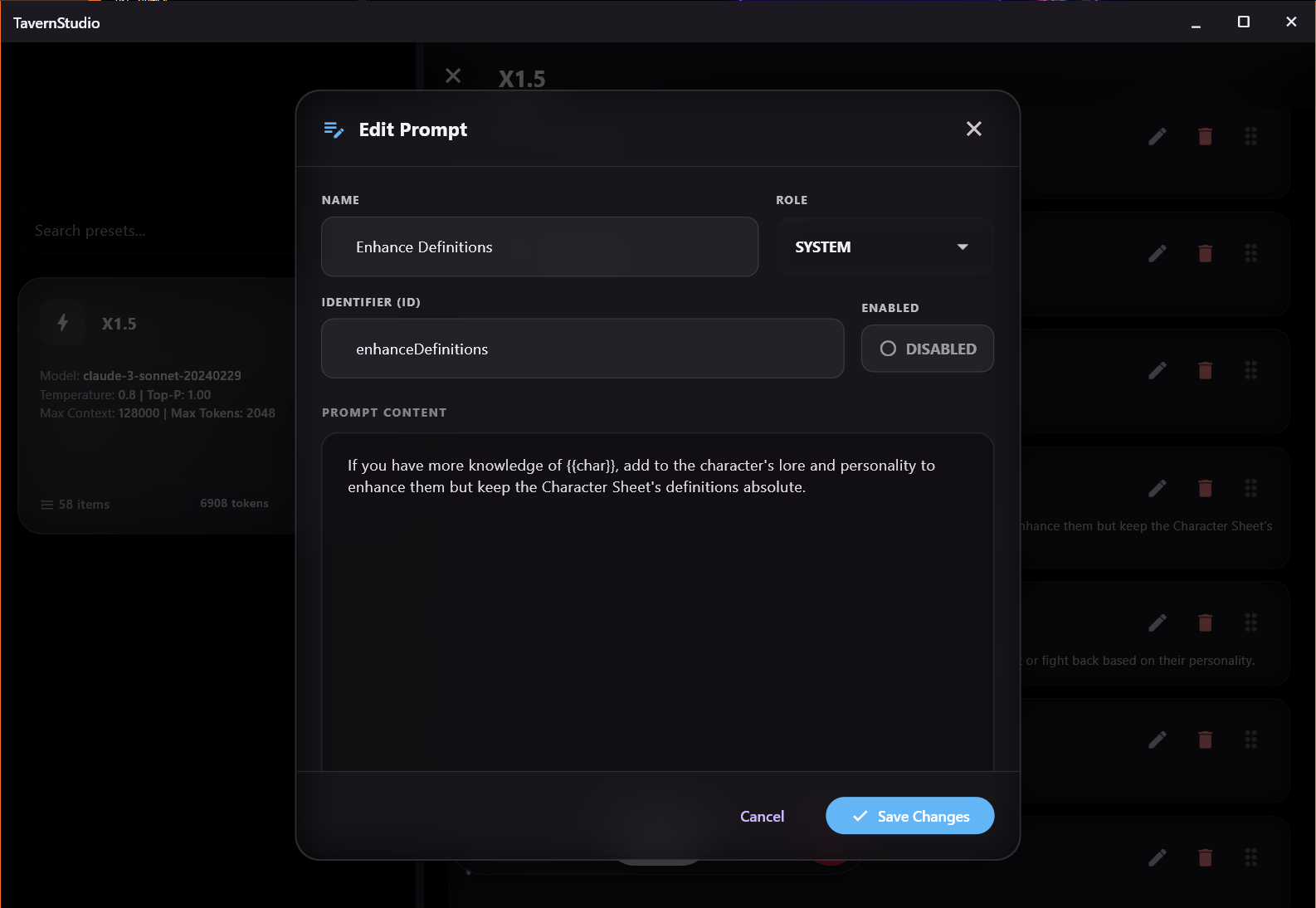Viewport: 1316px width, 908px height.
Task: Toggle the DISABLED enabled switch
Action: 928,349
